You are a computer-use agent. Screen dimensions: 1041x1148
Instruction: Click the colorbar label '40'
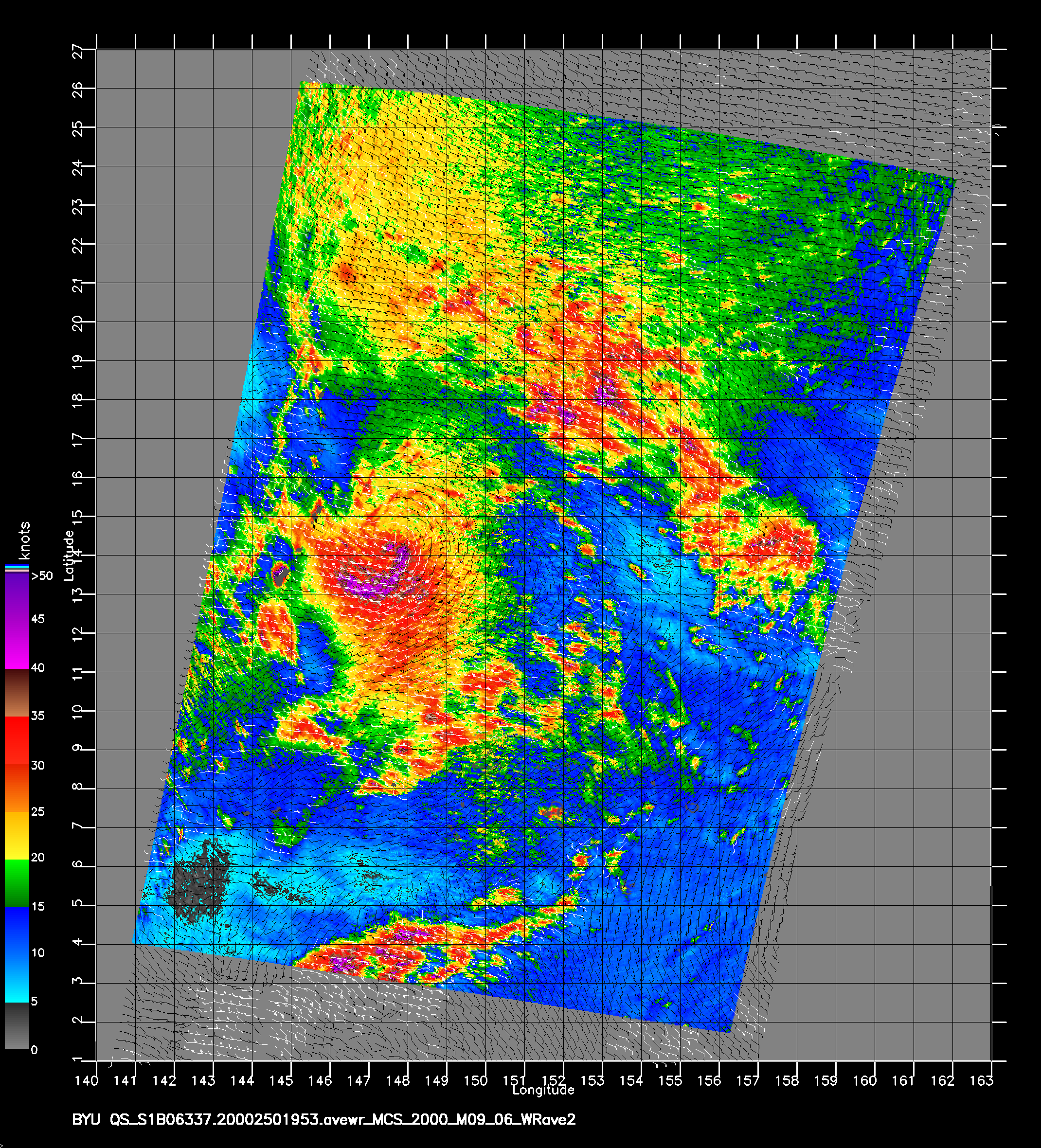pyautogui.click(x=38, y=667)
